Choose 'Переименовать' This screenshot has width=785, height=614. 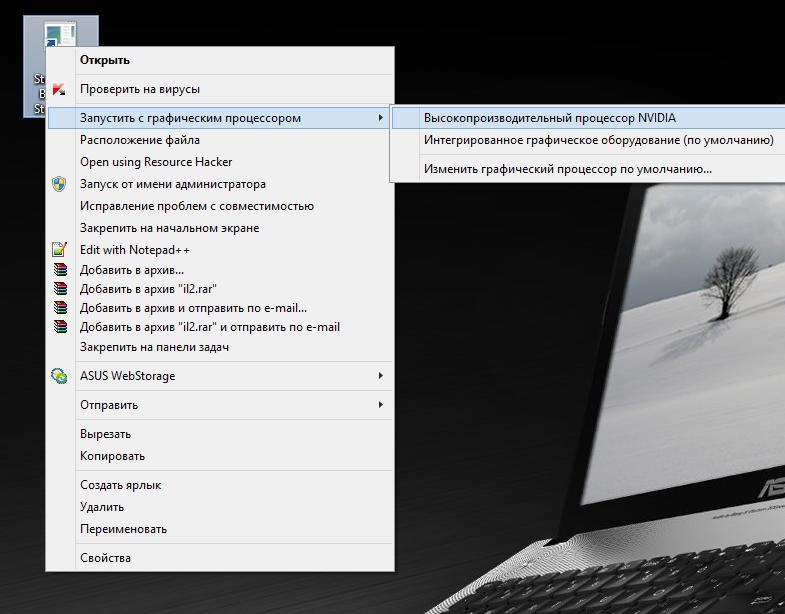point(220,529)
